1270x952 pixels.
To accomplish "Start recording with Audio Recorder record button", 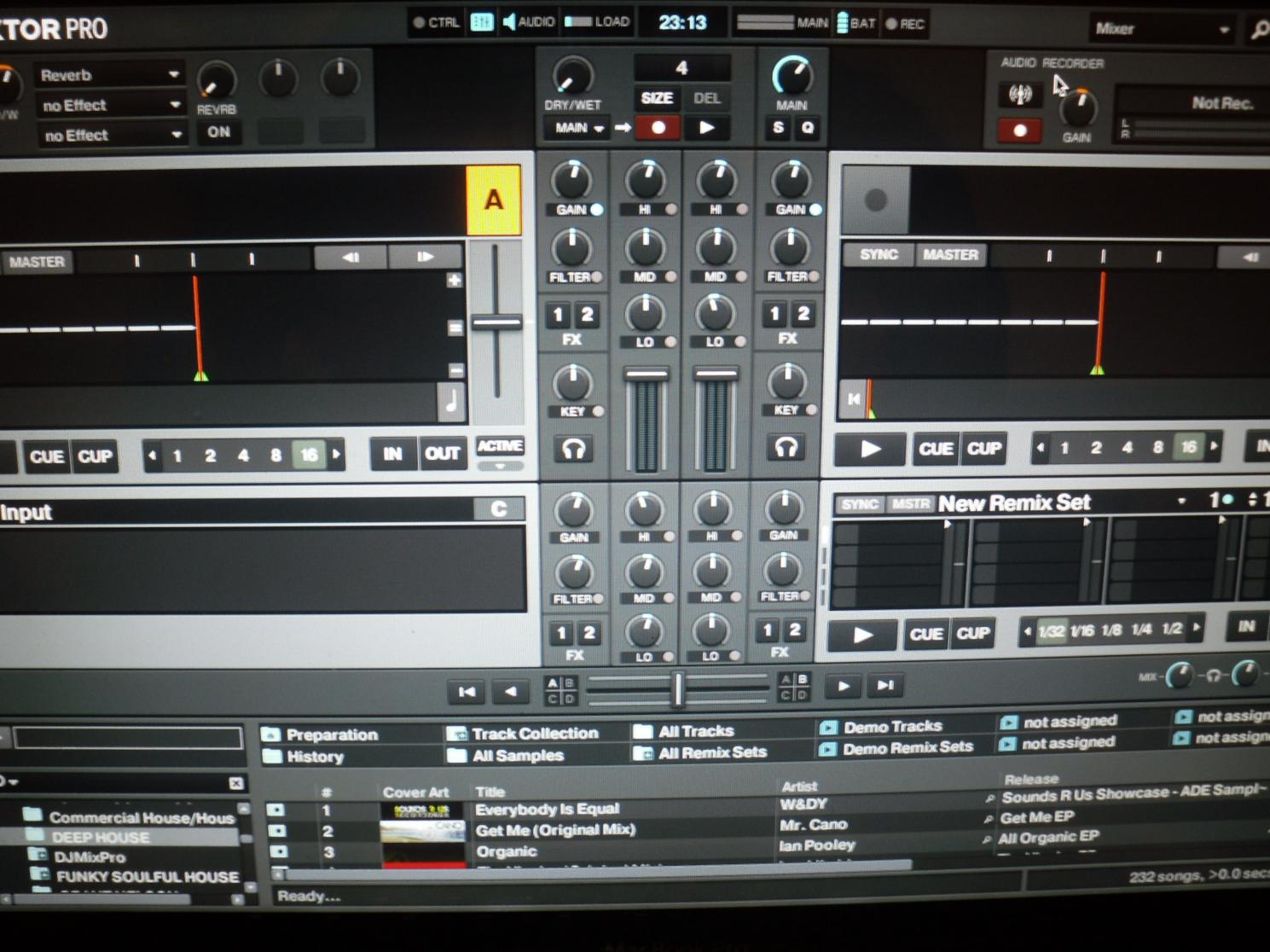I will tap(1020, 131).
